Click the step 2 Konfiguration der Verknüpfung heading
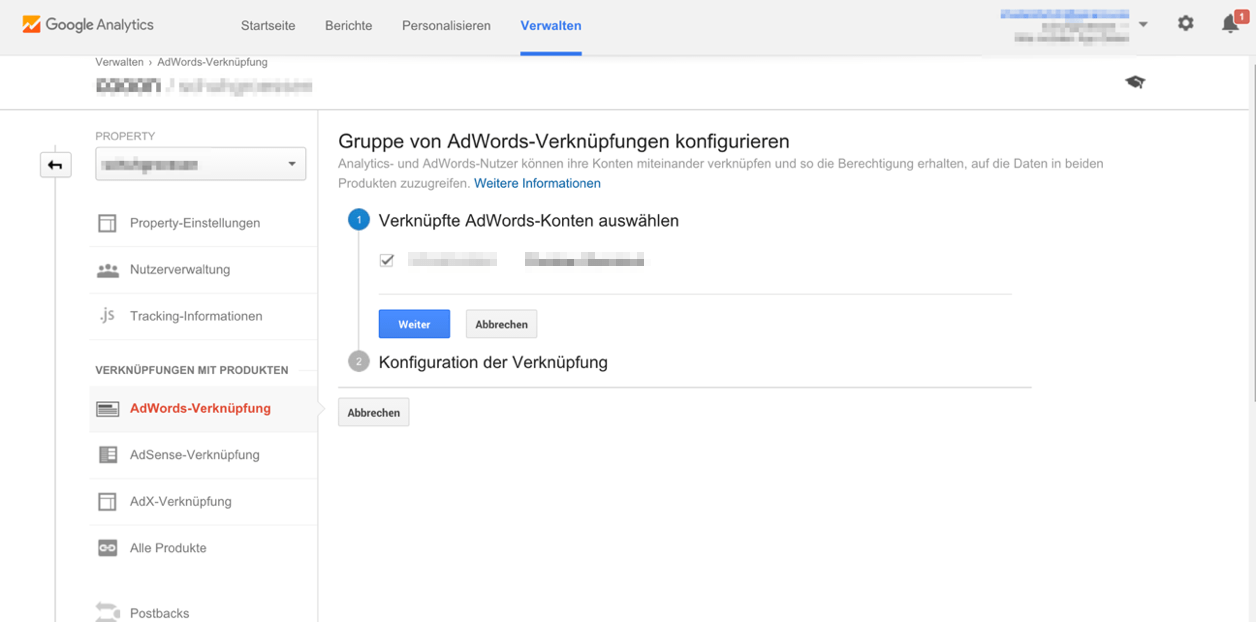The width and height of the screenshot is (1256, 622). pos(493,362)
